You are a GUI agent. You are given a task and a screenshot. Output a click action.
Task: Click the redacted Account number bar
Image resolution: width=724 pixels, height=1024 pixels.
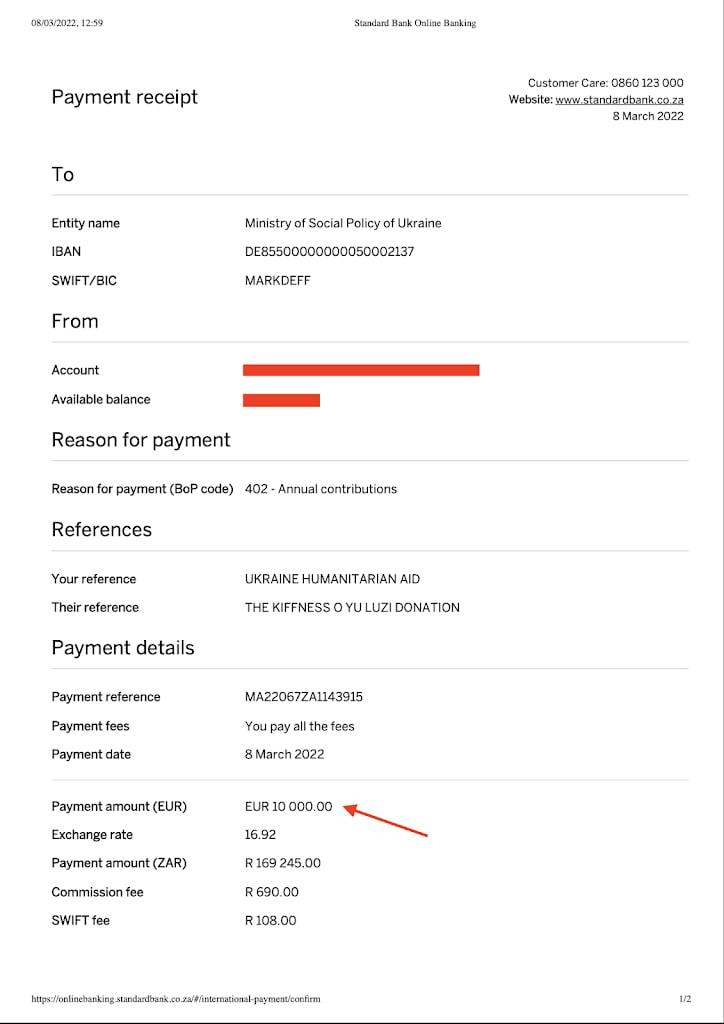coord(361,370)
